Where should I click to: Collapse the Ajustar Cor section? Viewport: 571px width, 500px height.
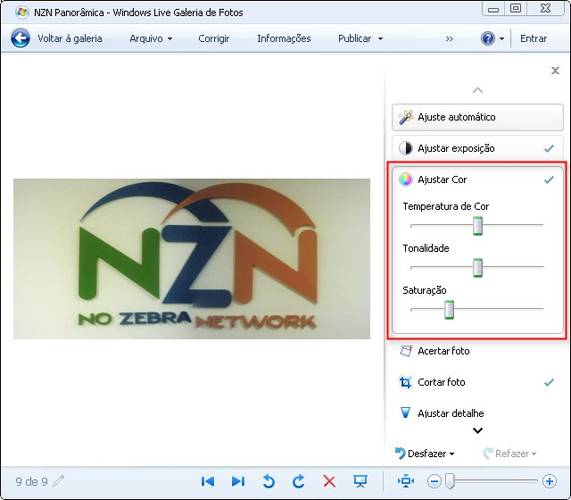coord(477,180)
